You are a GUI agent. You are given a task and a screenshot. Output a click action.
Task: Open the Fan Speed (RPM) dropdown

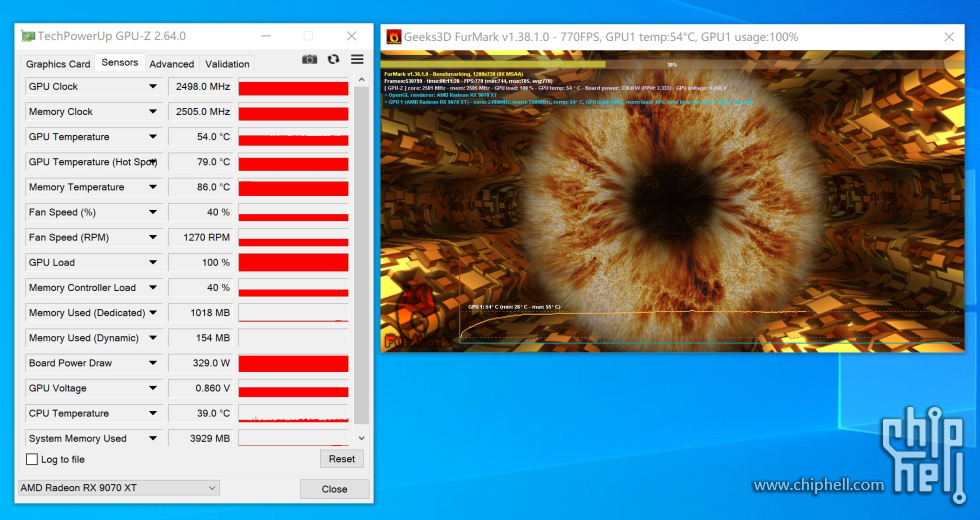coord(152,237)
